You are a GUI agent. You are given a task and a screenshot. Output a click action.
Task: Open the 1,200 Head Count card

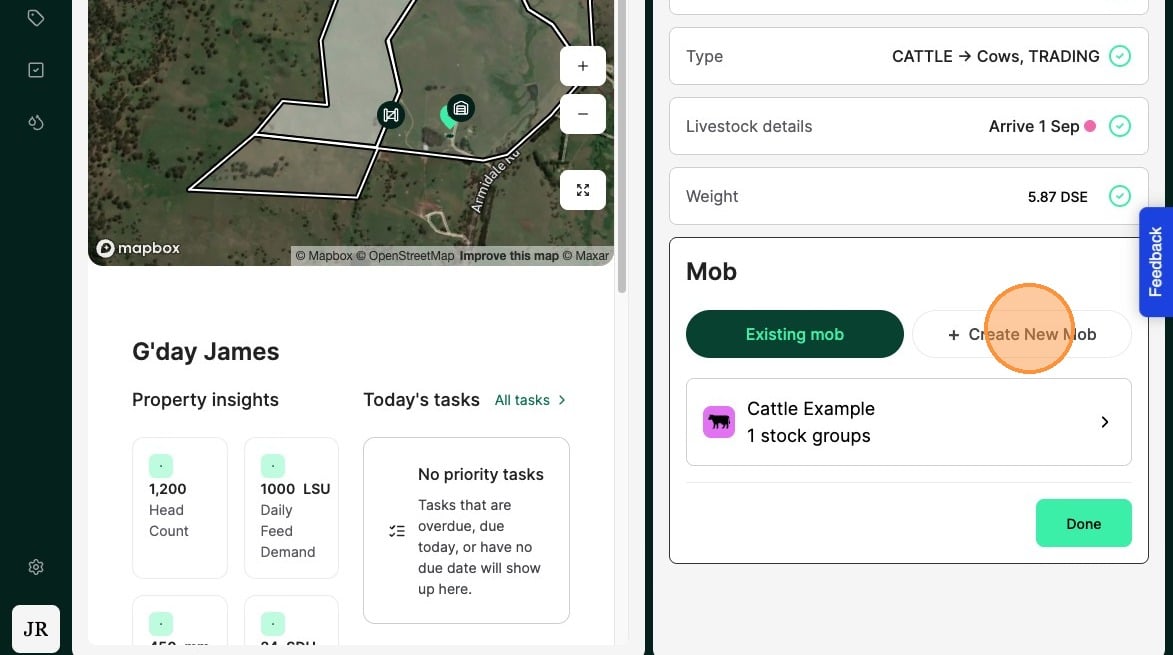180,508
